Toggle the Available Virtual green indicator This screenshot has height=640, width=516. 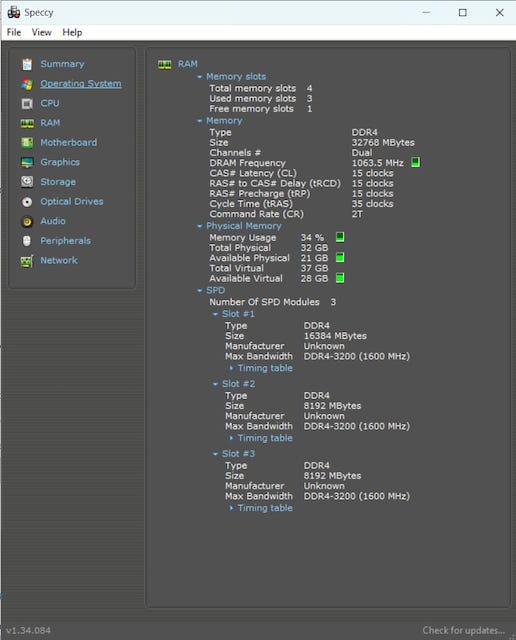pyautogui.click(x=340, y=278)
